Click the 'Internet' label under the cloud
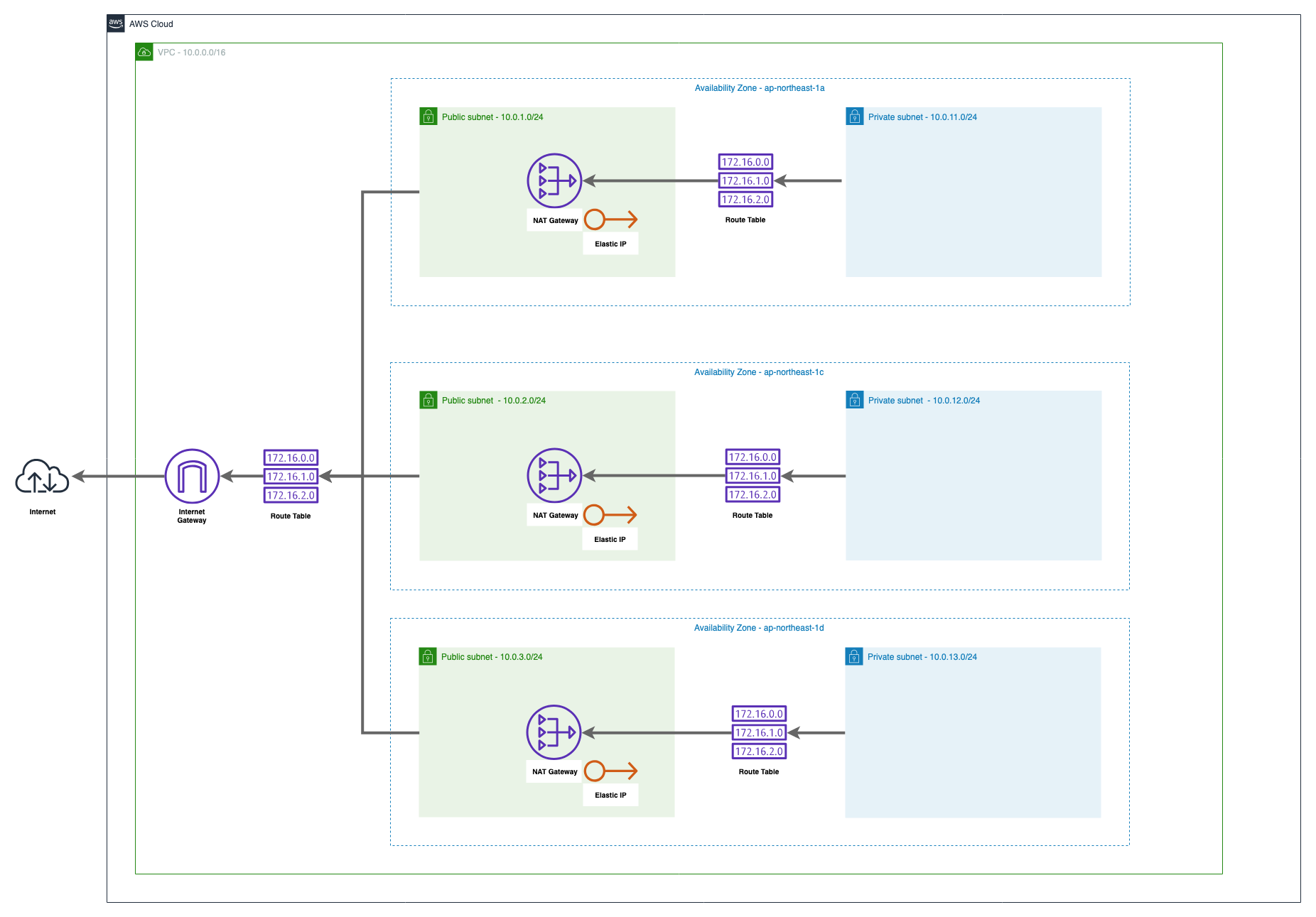The width and height of the screenshot is (1316, 917). coord(43,512)
